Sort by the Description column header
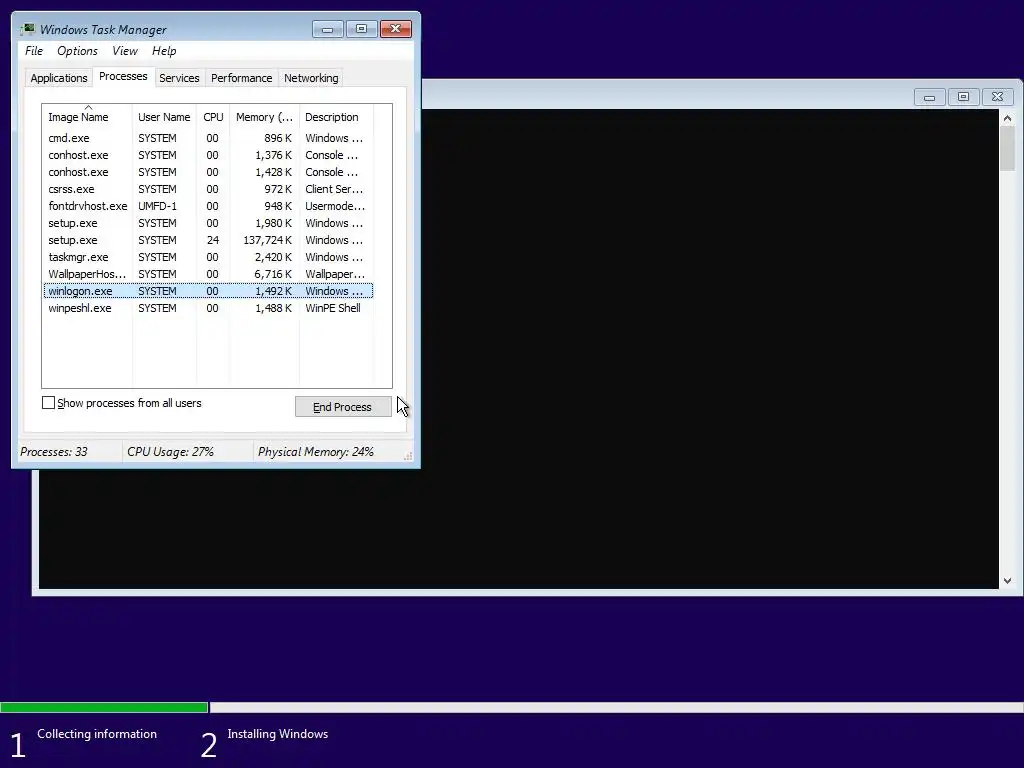Viewport: 1024px width, 768px height. coord(336,117)
